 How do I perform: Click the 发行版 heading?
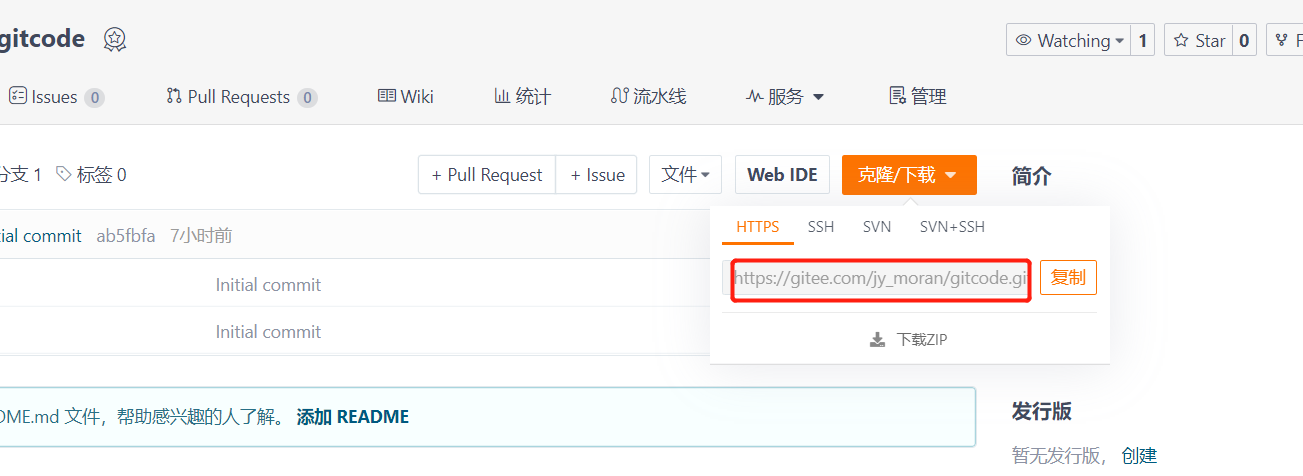[1041, 411]
